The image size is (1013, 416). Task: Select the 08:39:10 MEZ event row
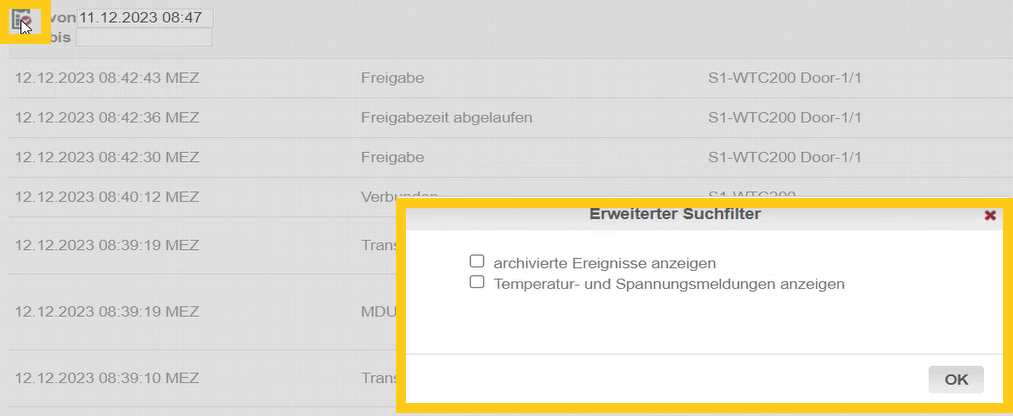[x=107, y=378]
